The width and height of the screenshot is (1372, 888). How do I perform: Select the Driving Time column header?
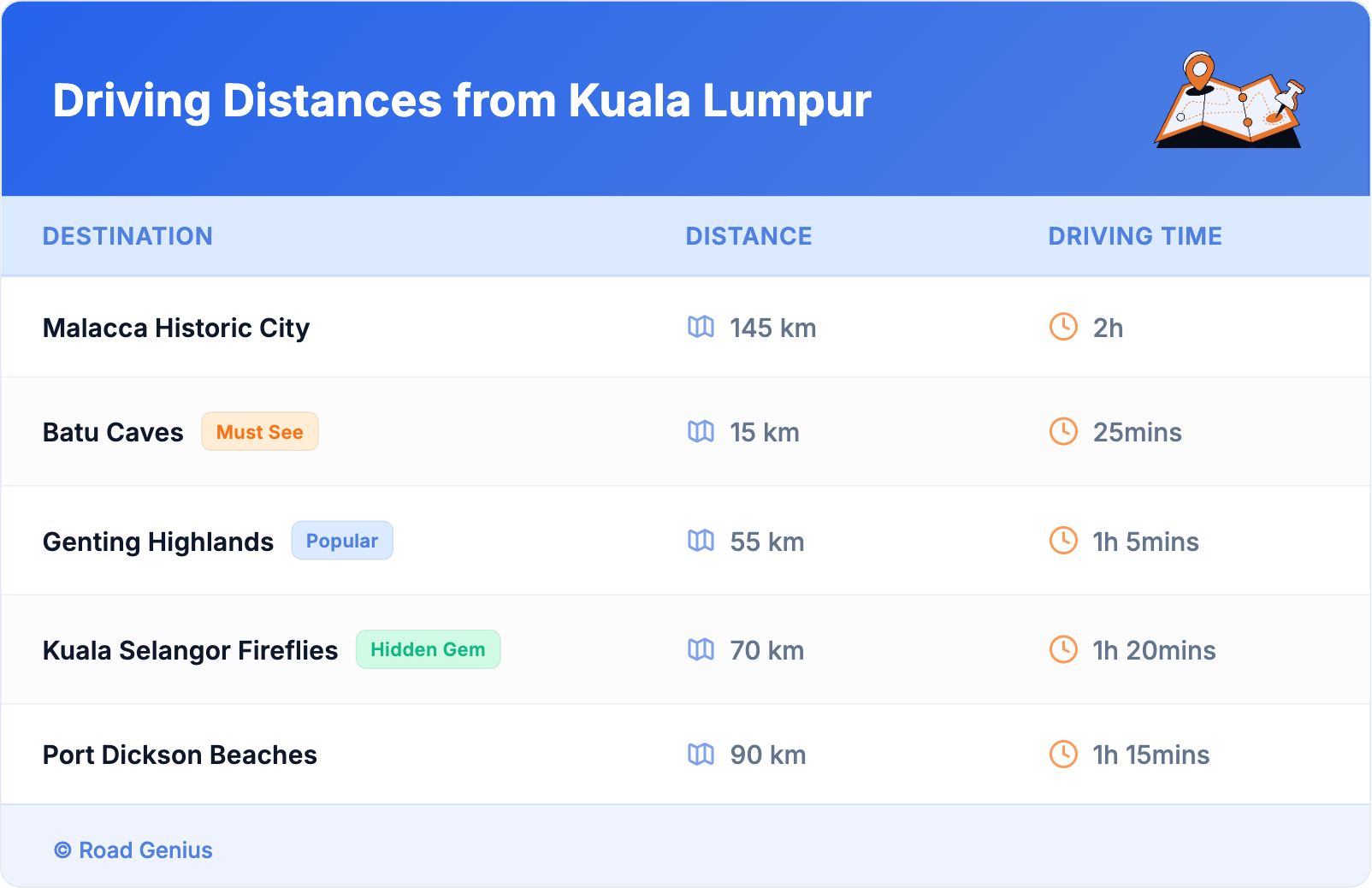[x=1135, y=236]
